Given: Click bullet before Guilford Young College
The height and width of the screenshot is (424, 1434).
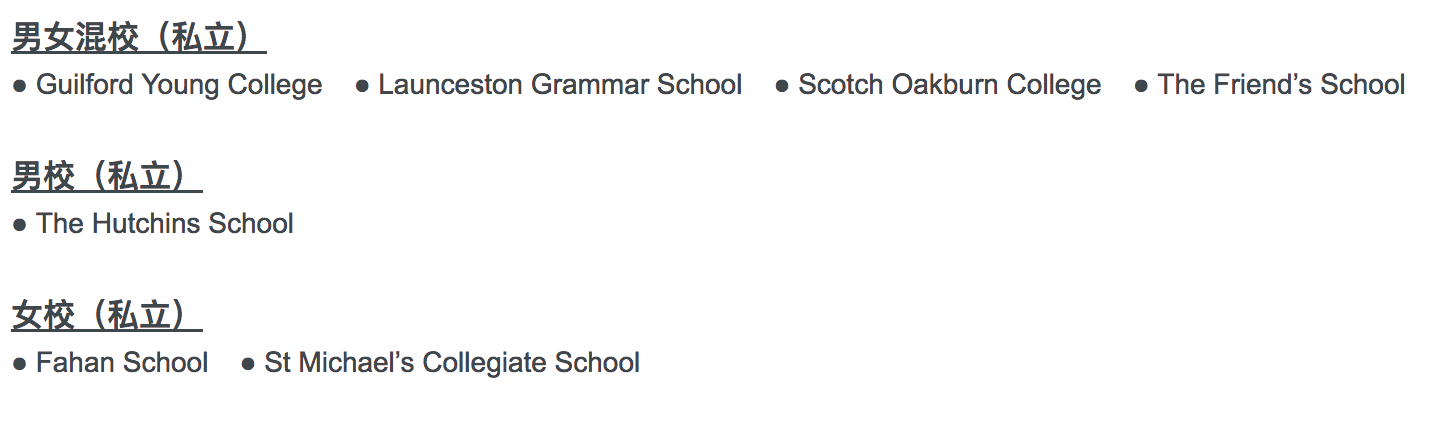Looking at the screenshot, I should [x=19, y=86].
